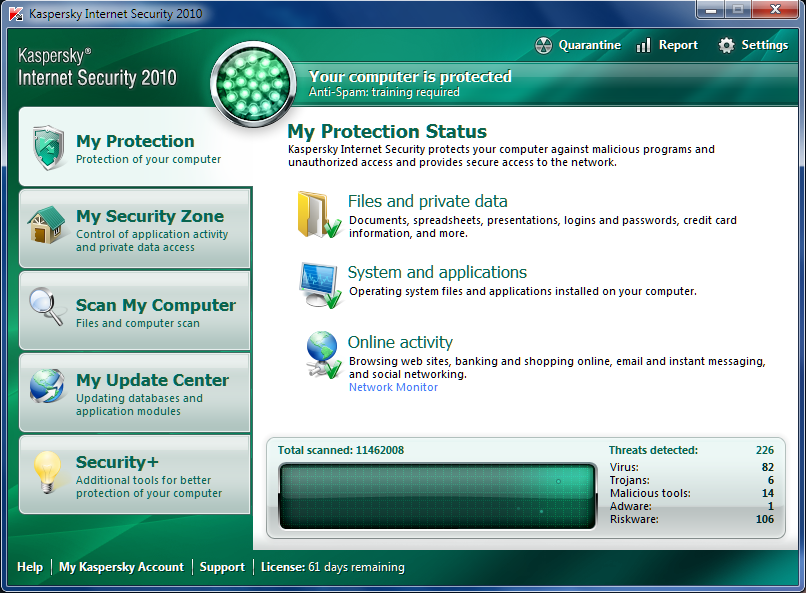Open the Network Monitor link
Viewport: 806px width, 593px height.
393,387
